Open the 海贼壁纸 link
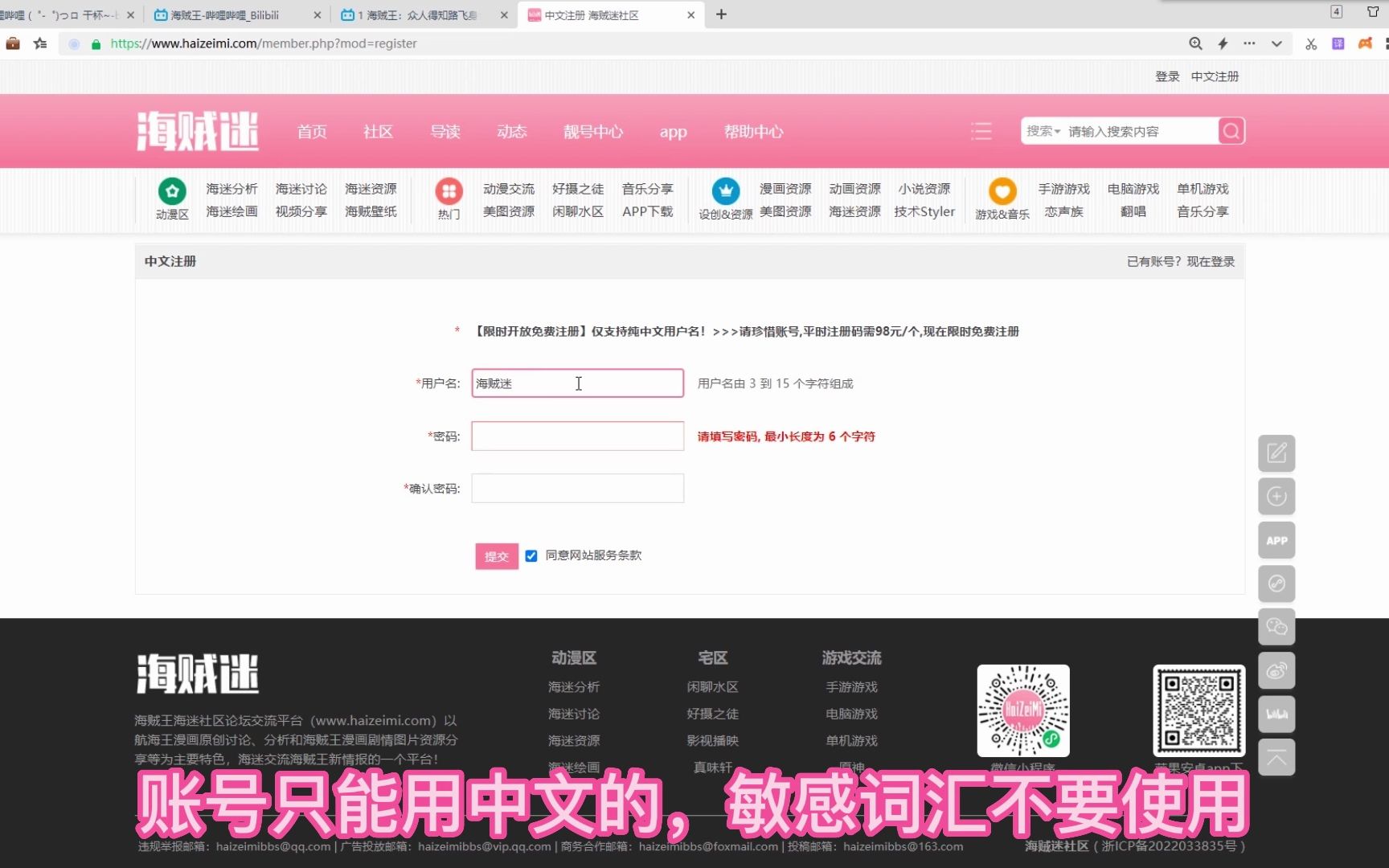 pyautogui.click(x=371, y=211)
